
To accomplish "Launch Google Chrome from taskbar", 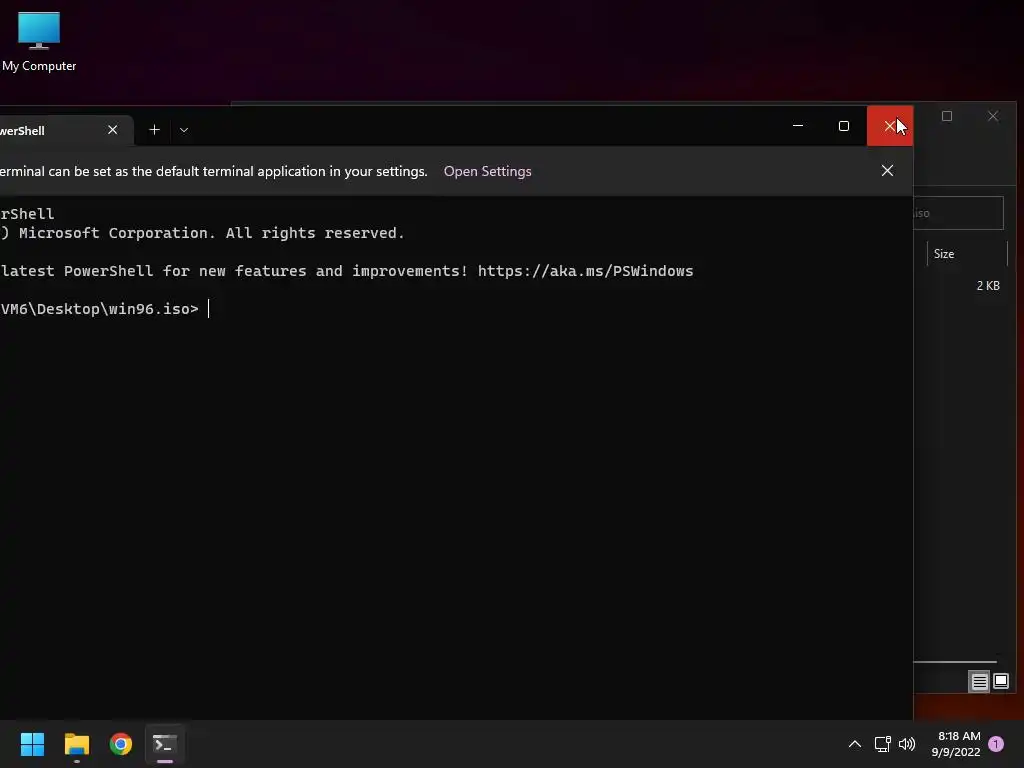I will tap(121, 744).
